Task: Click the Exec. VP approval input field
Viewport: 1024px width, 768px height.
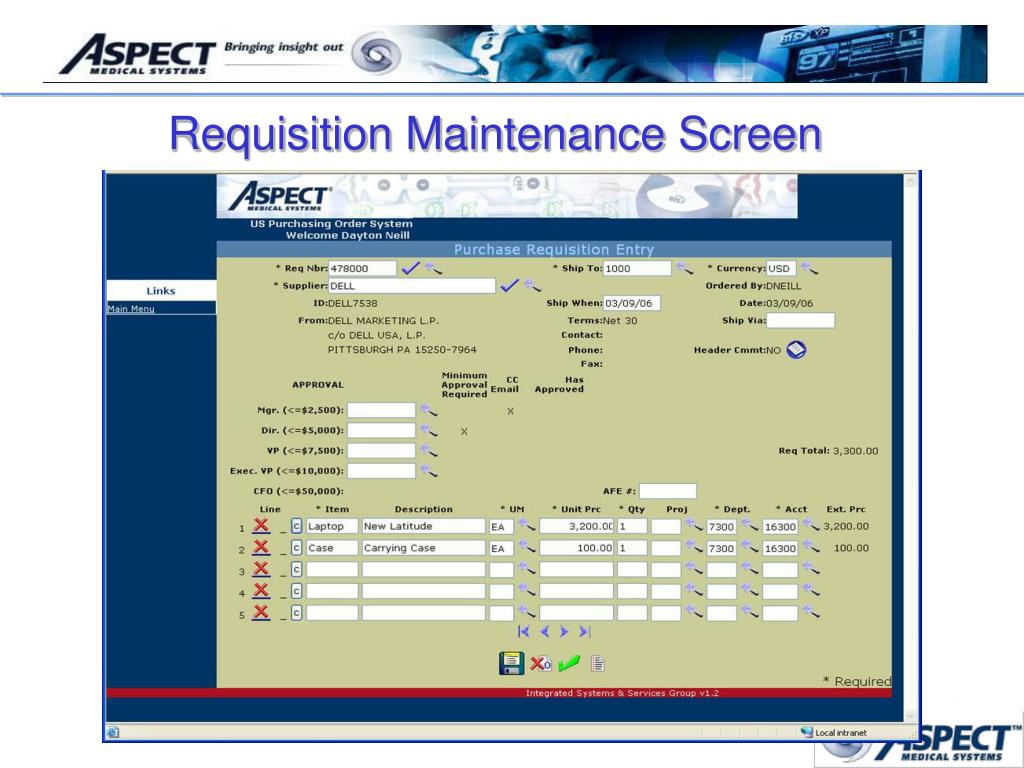Action: (381, 471)
